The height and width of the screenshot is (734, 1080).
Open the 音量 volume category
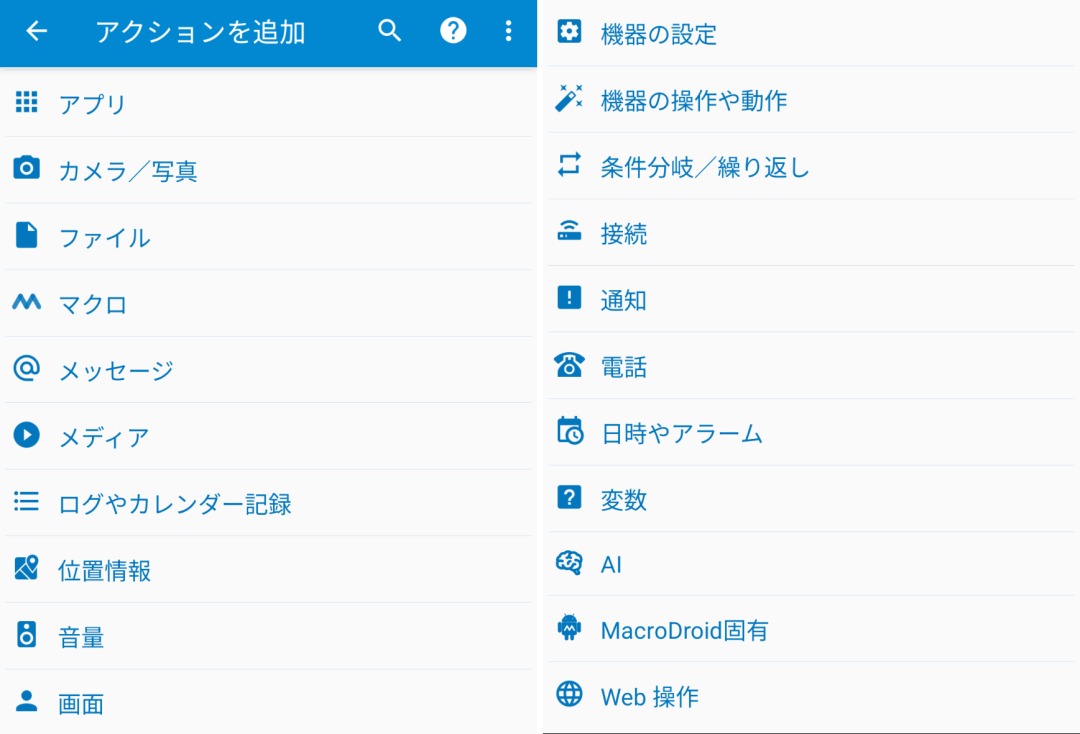[x=81, y=637]
